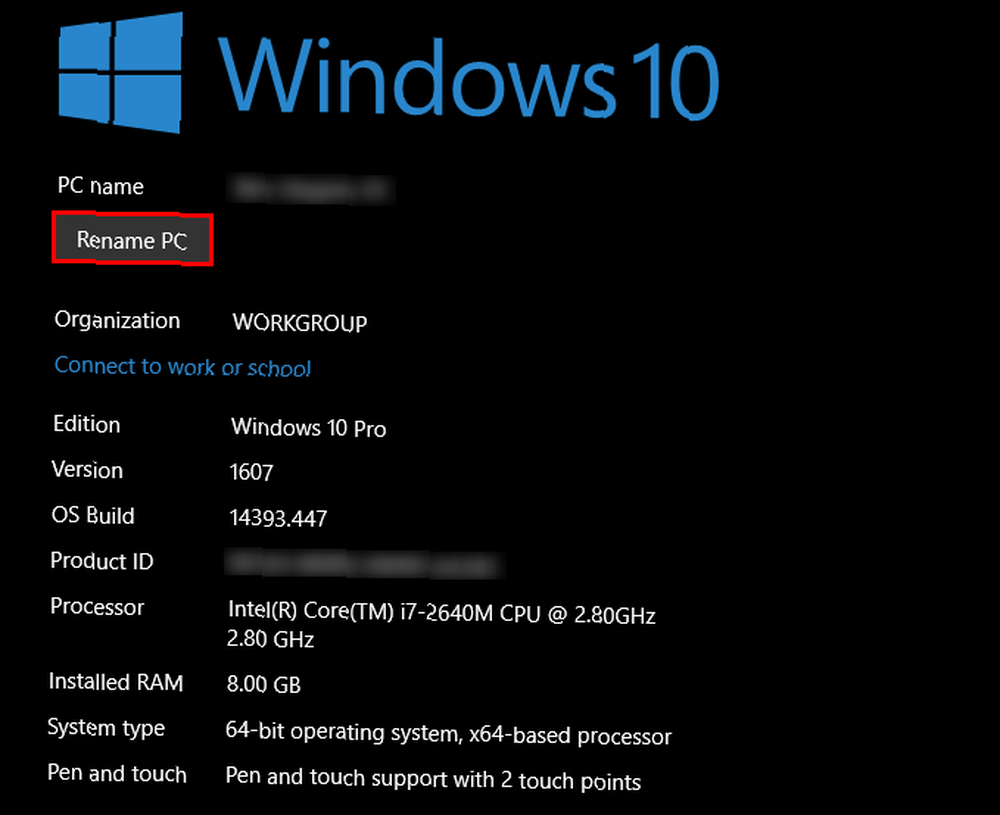
Task: Select the WORKGROUP organization value
Action: (x=300, y=323)
